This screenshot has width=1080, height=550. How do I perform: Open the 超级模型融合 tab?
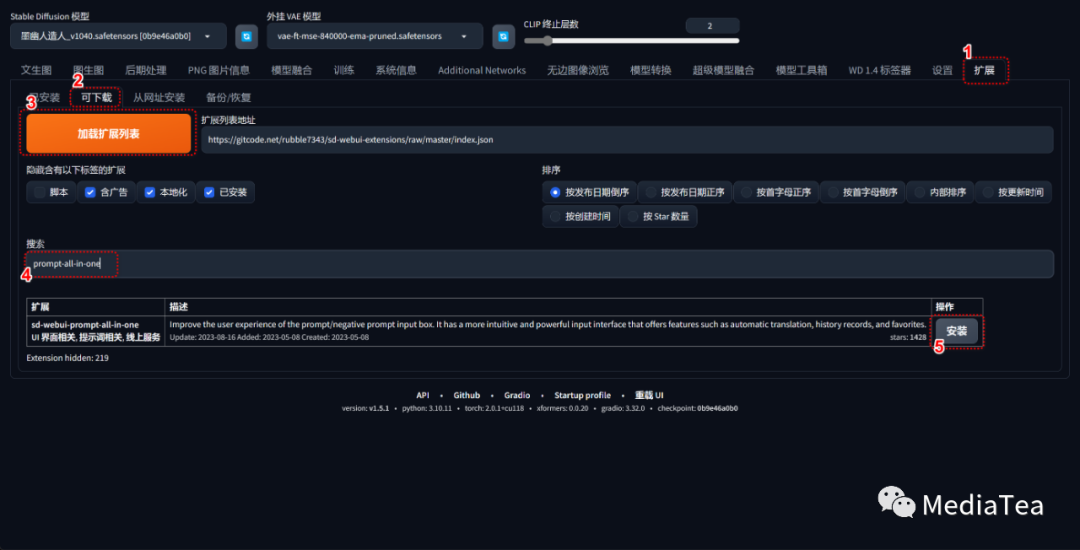[x=723, y=70]
